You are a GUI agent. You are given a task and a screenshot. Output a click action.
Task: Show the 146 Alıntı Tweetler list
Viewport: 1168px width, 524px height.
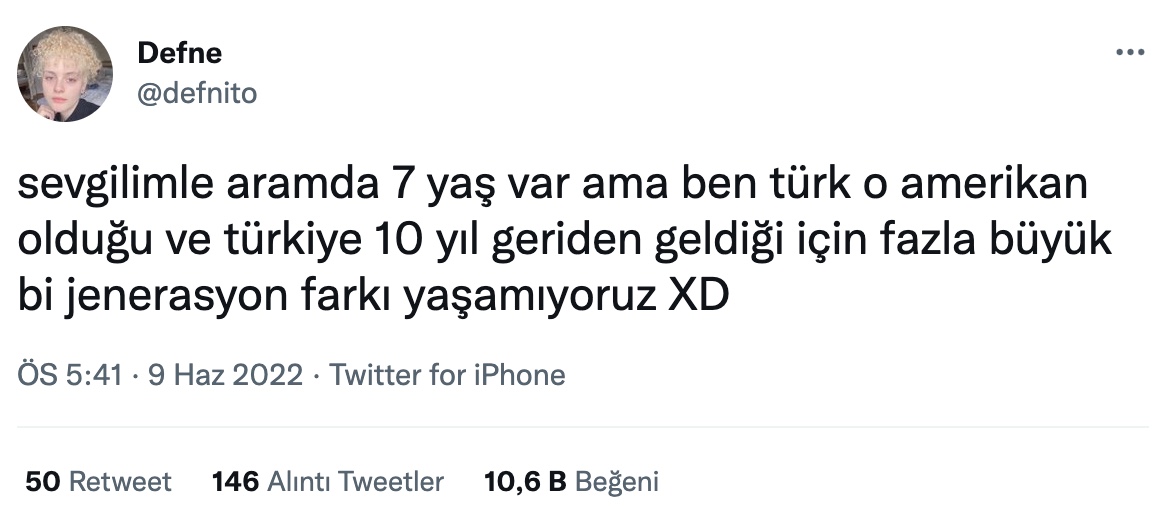click(x=328, y=482)
